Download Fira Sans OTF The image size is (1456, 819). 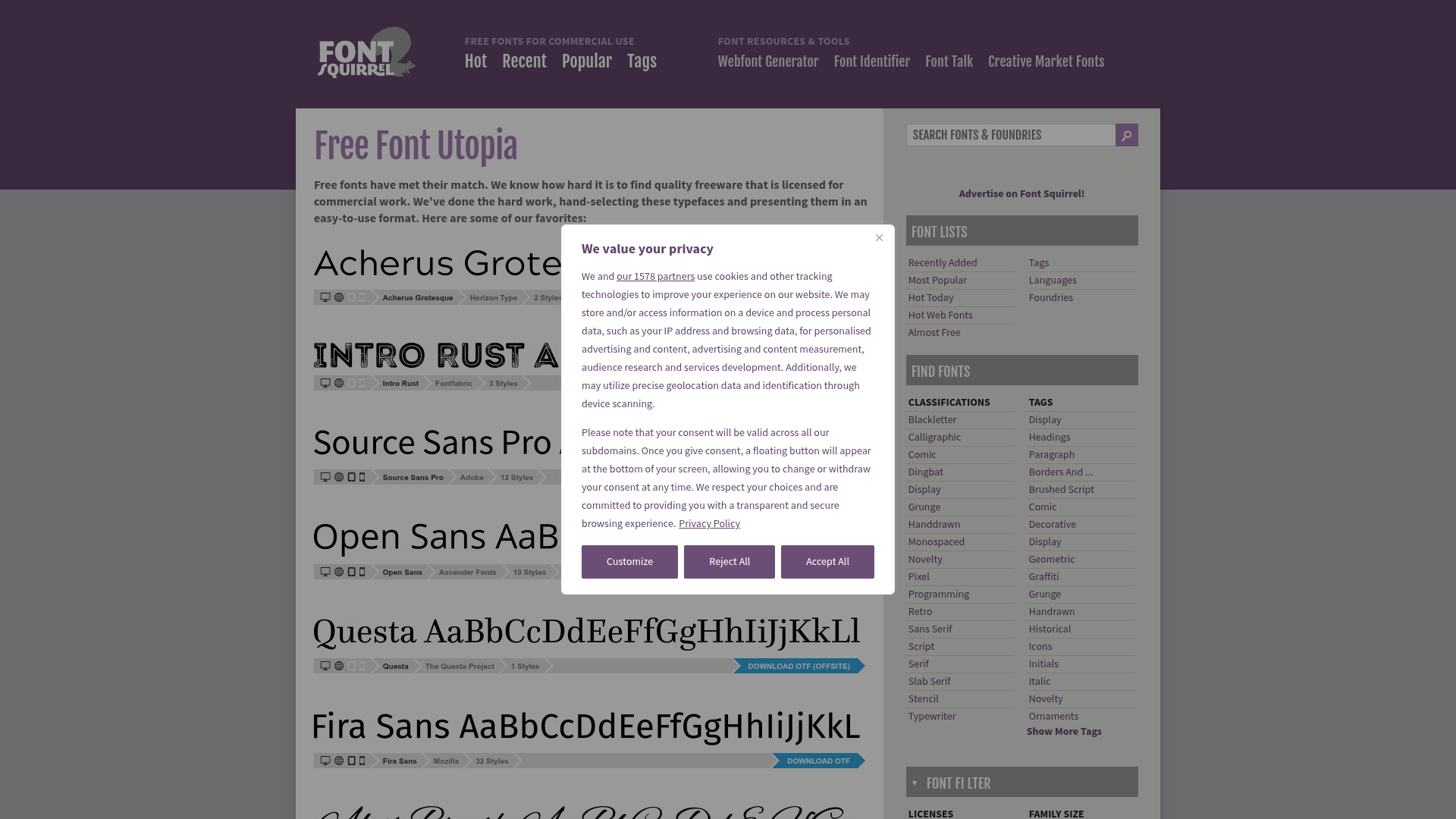818,761
